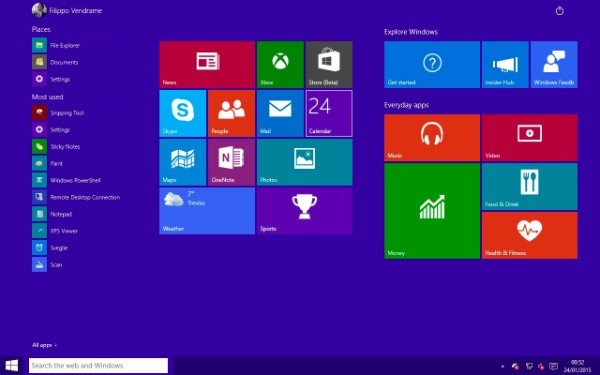Click the volume speaker tray icon

(x=541, y=367)
